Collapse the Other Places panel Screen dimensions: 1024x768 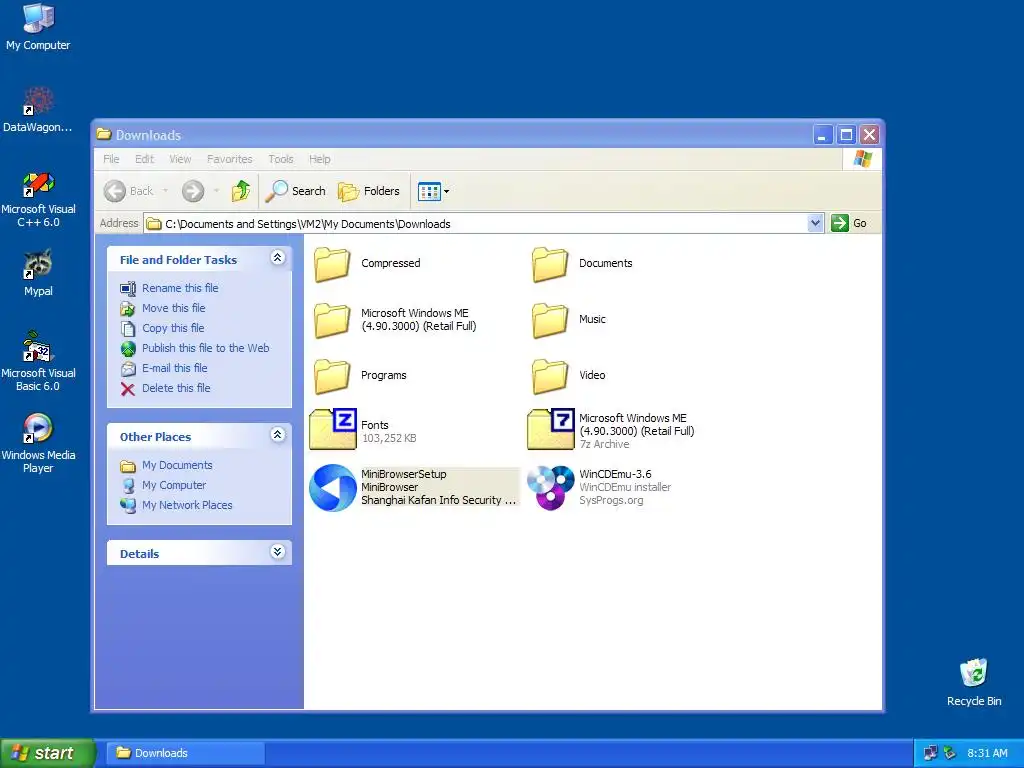click(x=278, y=435)
